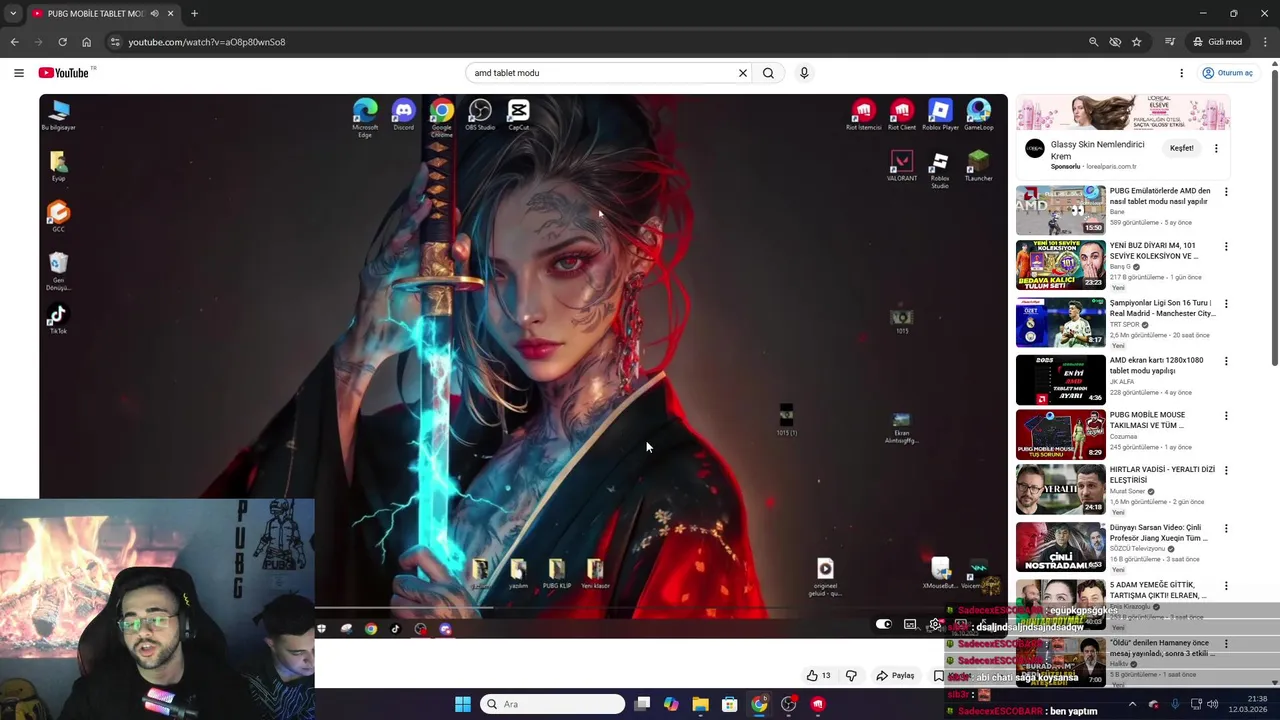Open the Chrome three-dot menu

point(1266,42)
